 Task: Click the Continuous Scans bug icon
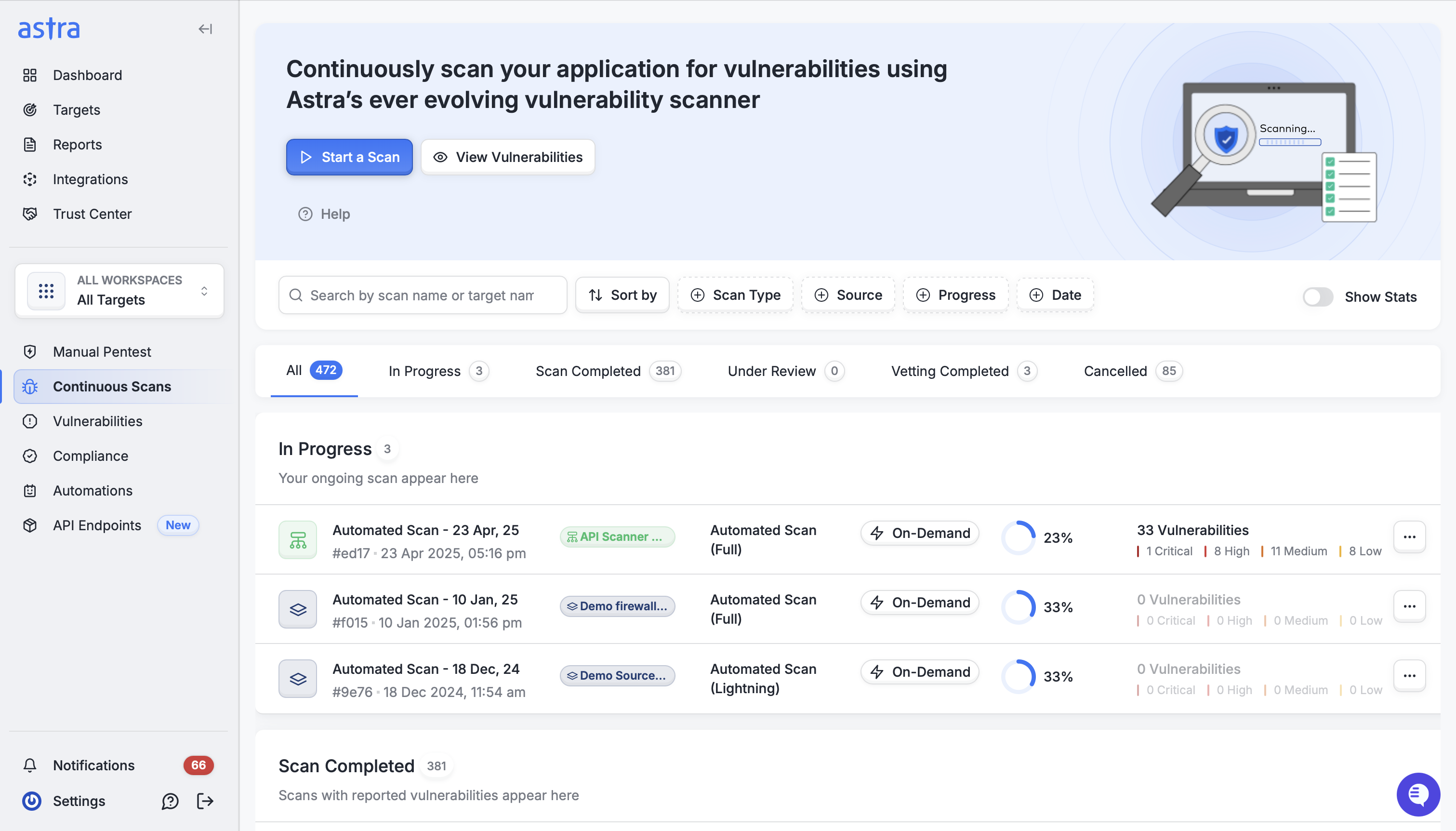[30, 387]
